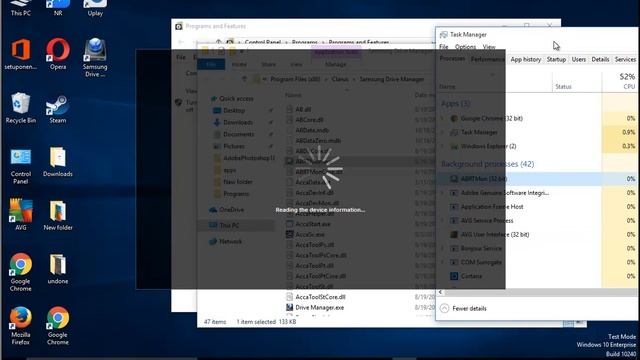The height and width of the screenshot is (360, 640).
Task: Open the undone folder on desktop
Action: click(58, 269)
